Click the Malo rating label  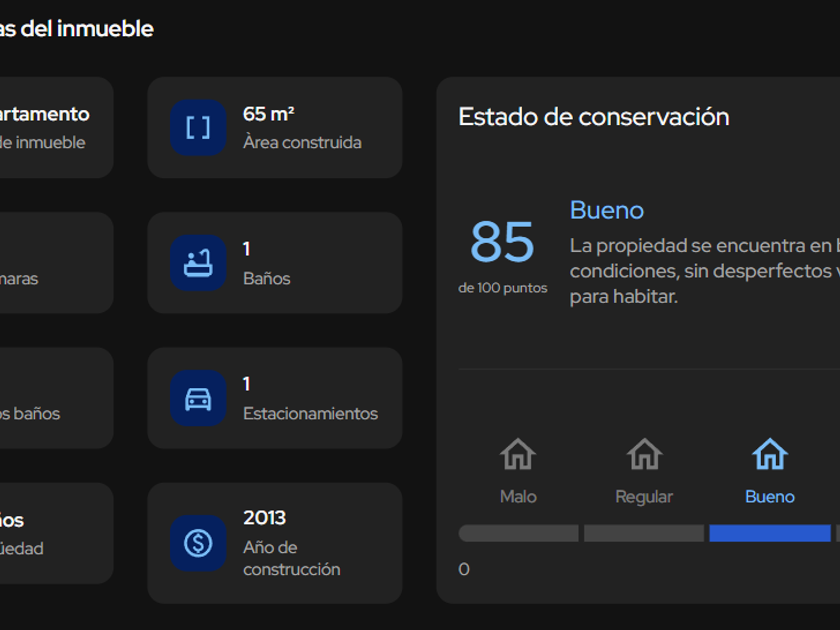[518, 497]
